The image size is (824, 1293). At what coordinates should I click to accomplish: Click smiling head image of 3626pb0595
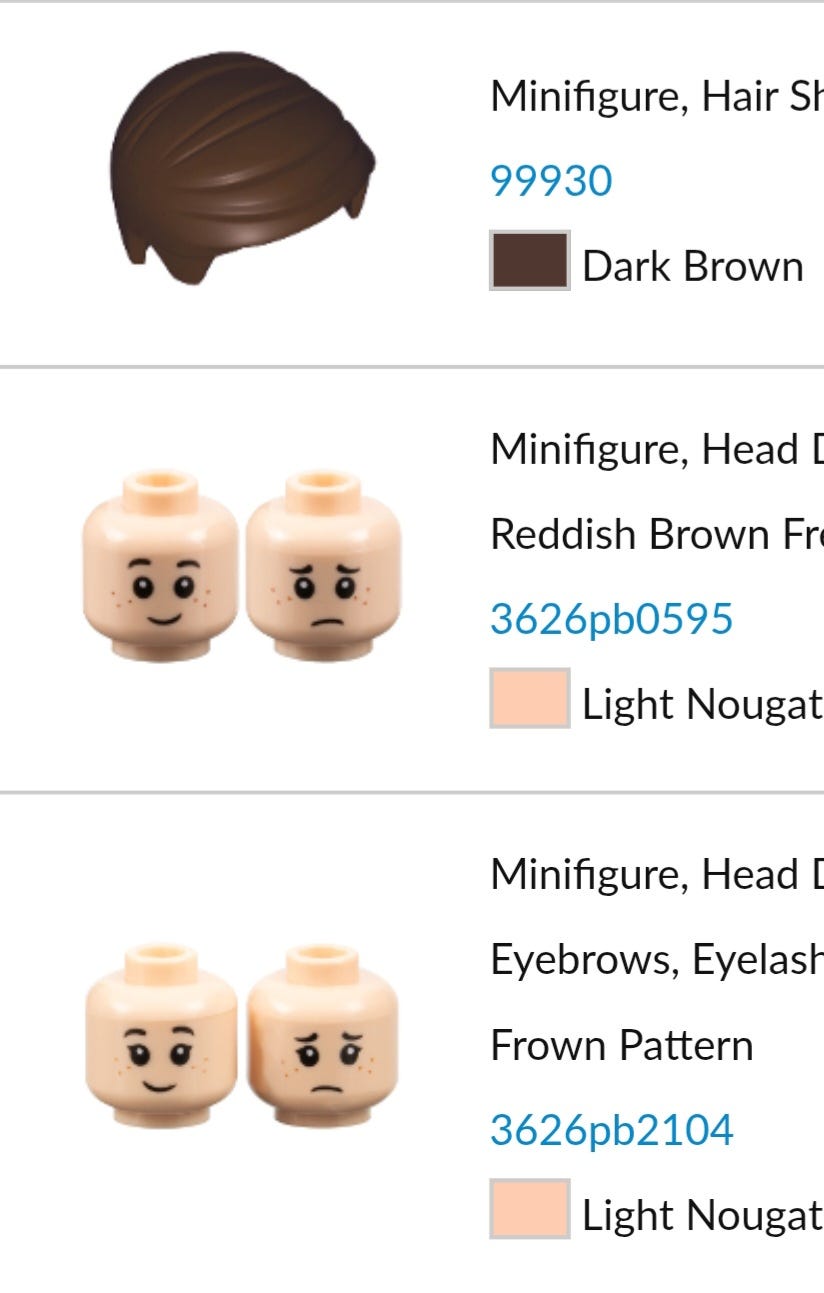pyautogui.click(x=160, y=565)
